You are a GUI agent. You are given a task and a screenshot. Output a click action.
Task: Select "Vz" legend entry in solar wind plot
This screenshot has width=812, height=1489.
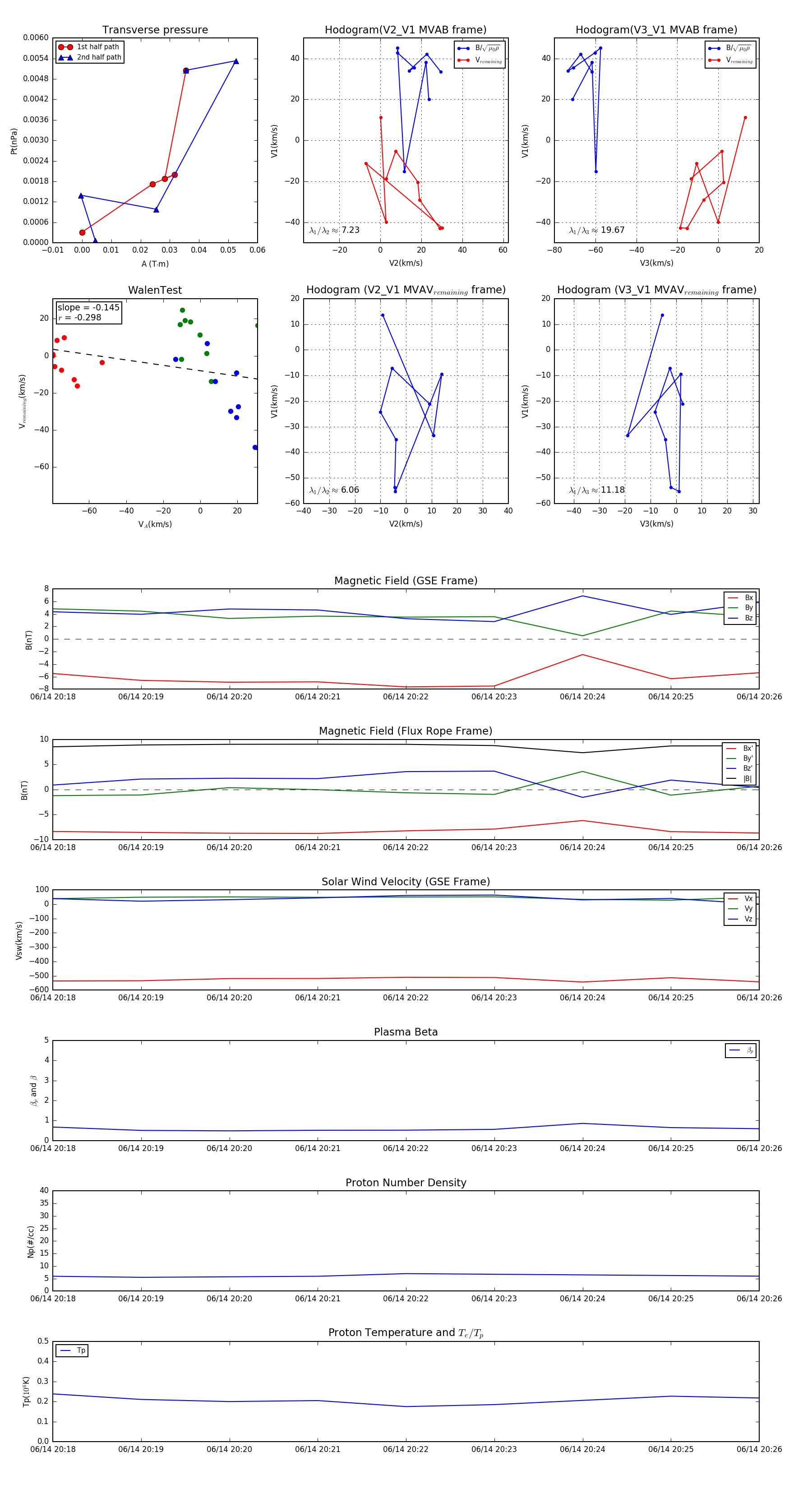[740, 919]
